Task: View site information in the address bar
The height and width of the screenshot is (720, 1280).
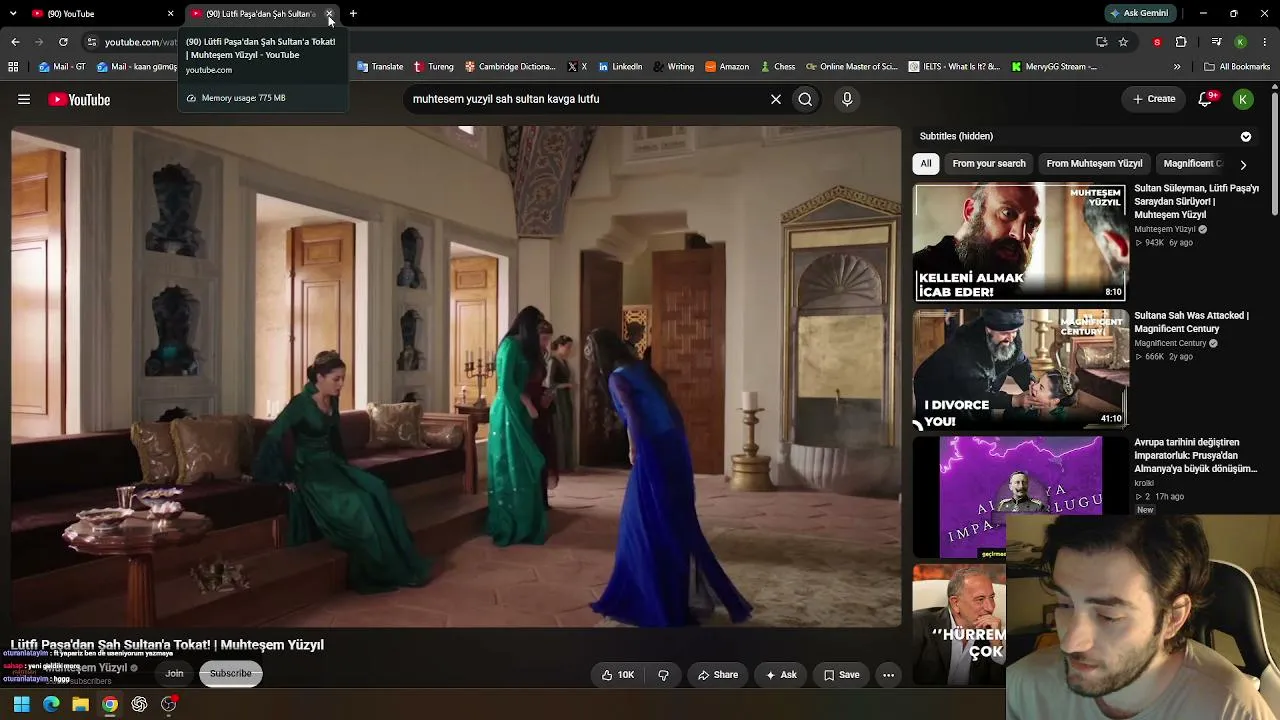Action: coord(92,42)
